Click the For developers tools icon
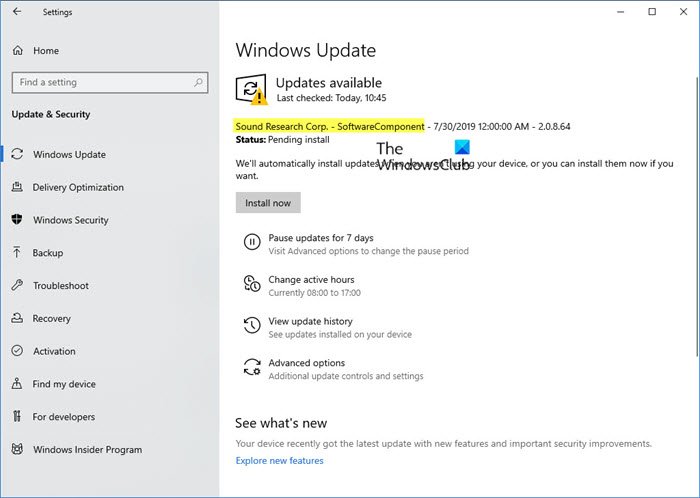This screenshot has width=700, height=498. pos(17,416)
